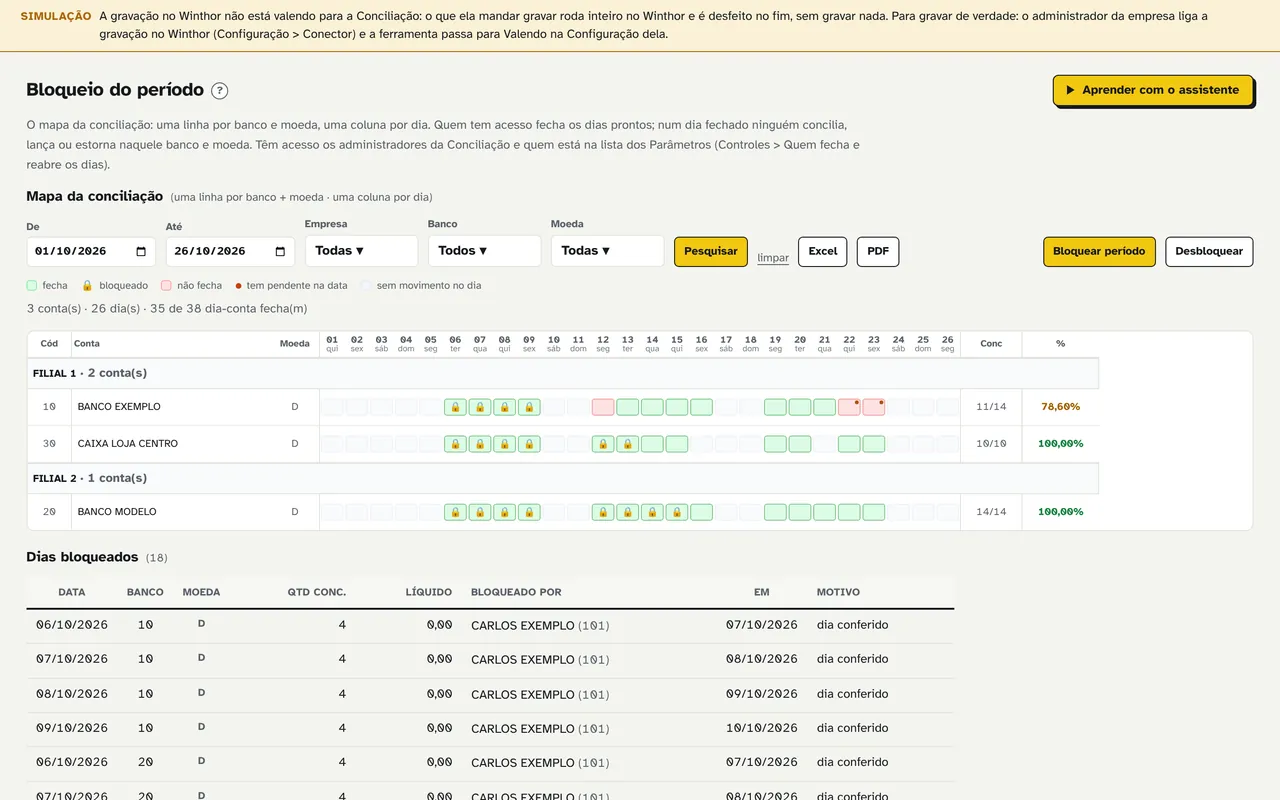This screenshot has height=800, width=1280.
Task: Click the locked day 15 cell for BANCO MODELO
Action: pyautogui.click(x=677, y=512)
